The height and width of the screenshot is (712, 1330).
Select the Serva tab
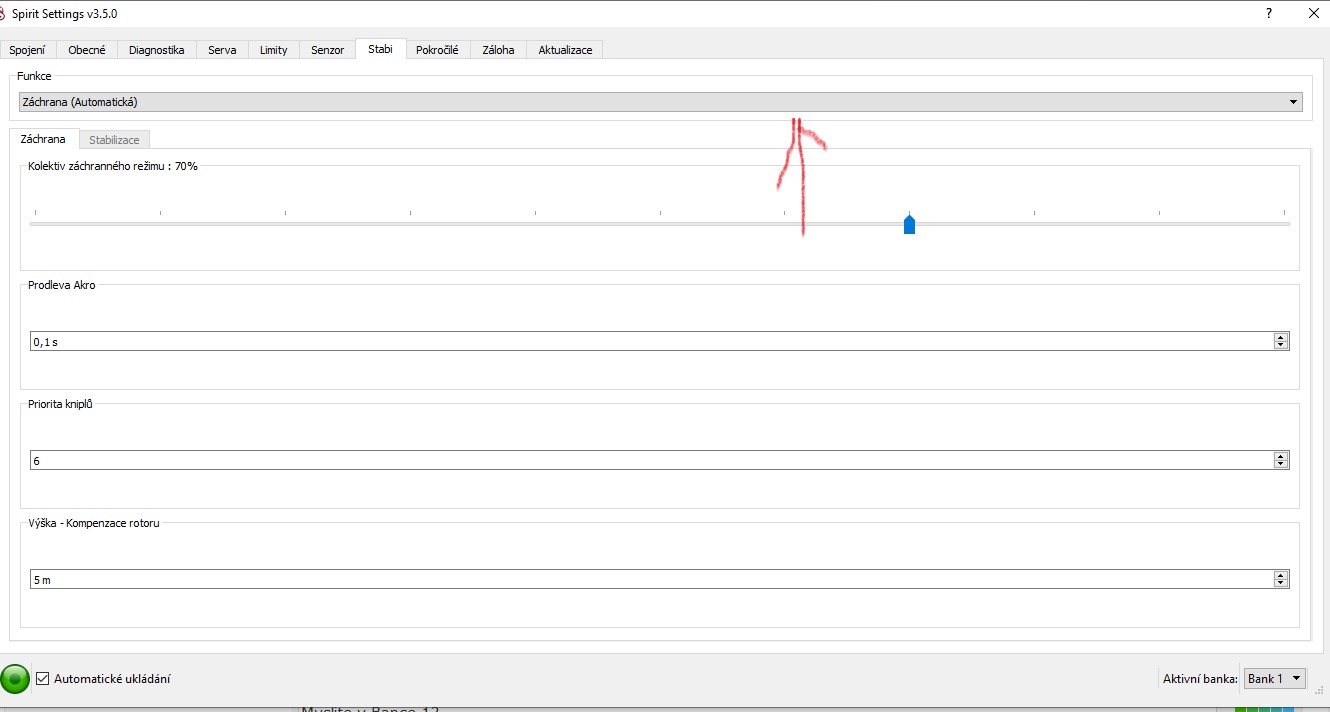coord(222,50)
